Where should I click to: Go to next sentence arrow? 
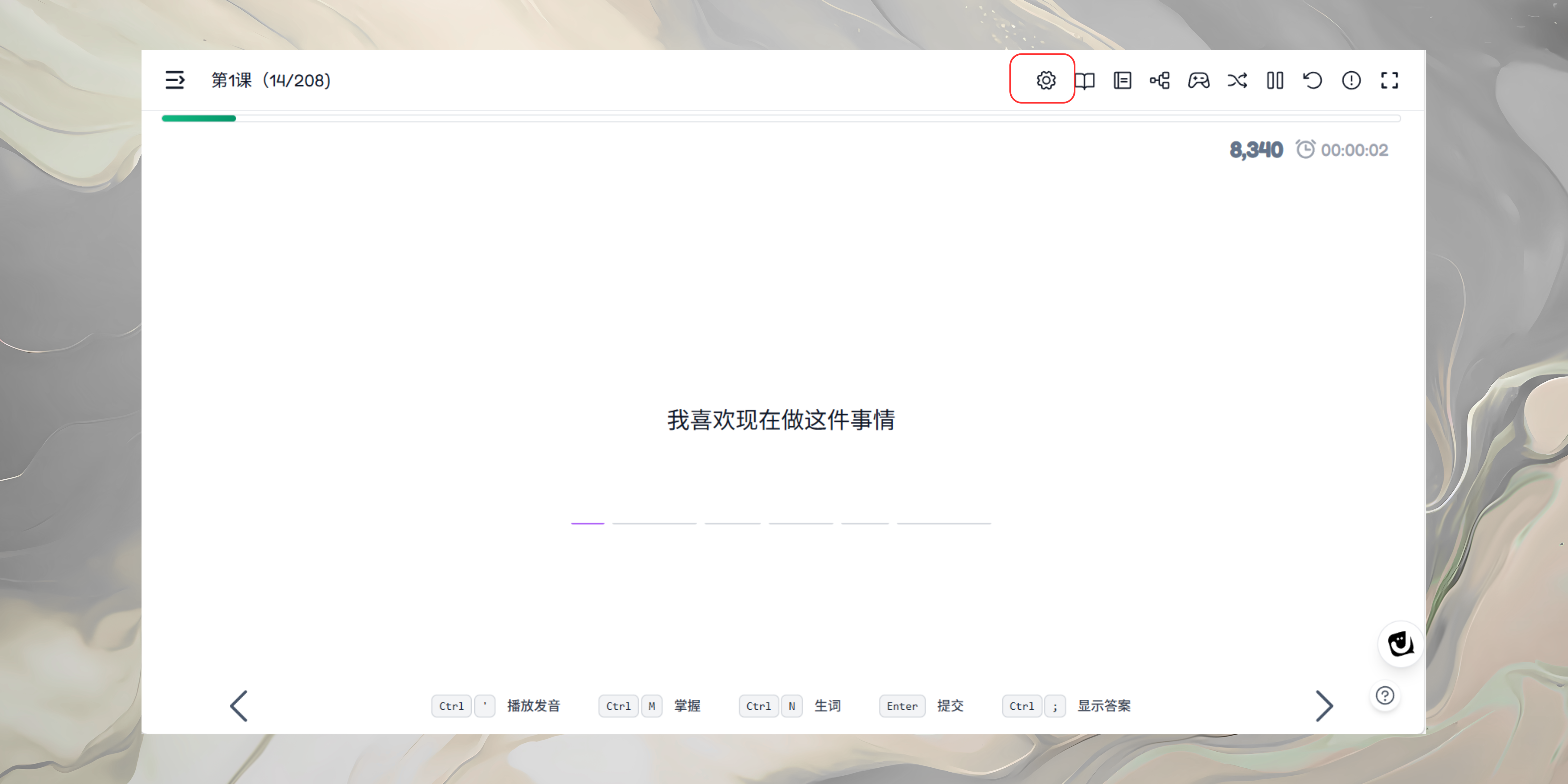[1324, 705]
